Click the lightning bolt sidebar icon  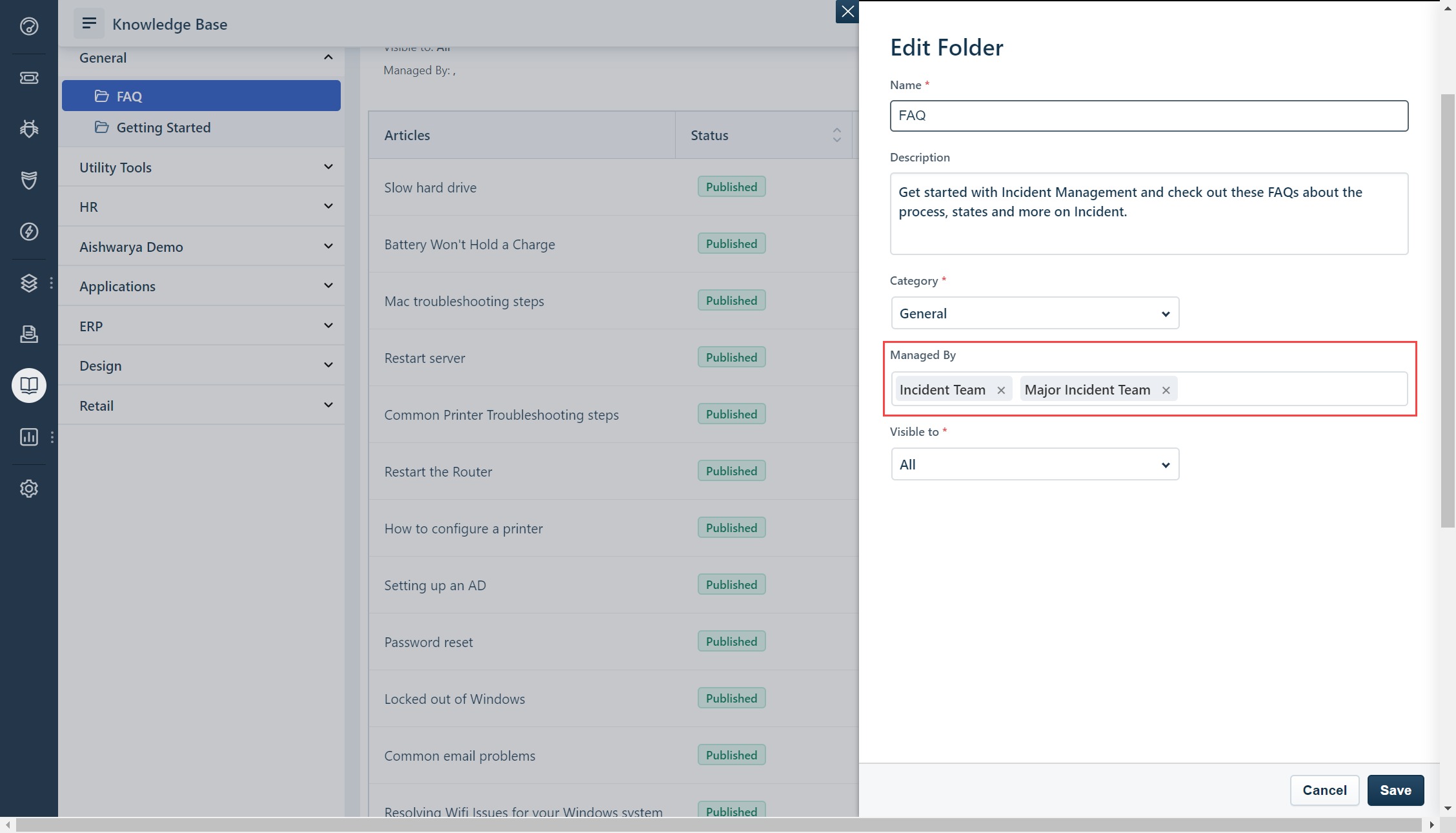point(29,232)
